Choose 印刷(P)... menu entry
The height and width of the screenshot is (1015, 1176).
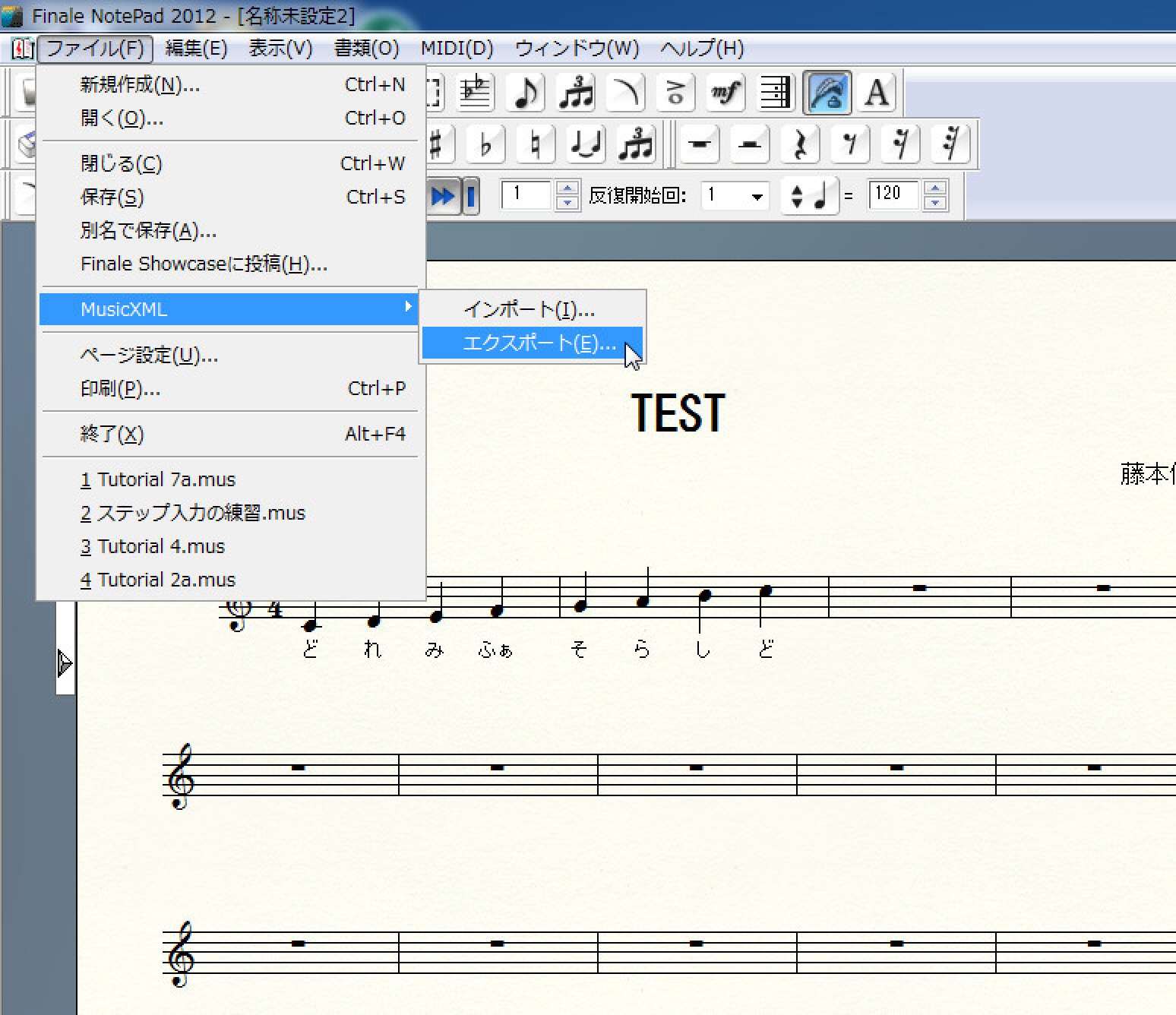[x=229, y=388]
